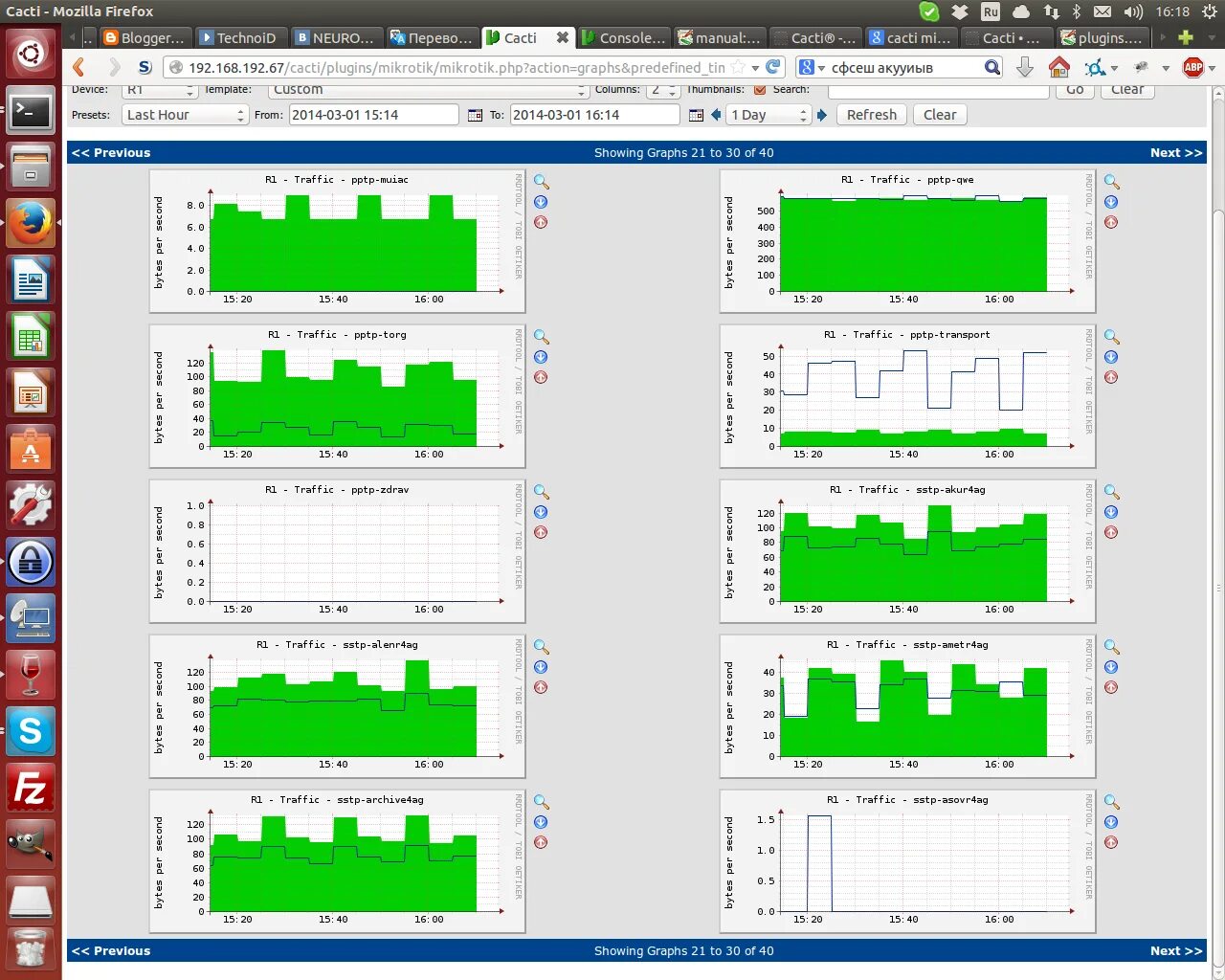The image size is (1225, 980).
Task: Zoom the sstp-archive4ag graph with its magnifier icon
Action: click(542, 802)
